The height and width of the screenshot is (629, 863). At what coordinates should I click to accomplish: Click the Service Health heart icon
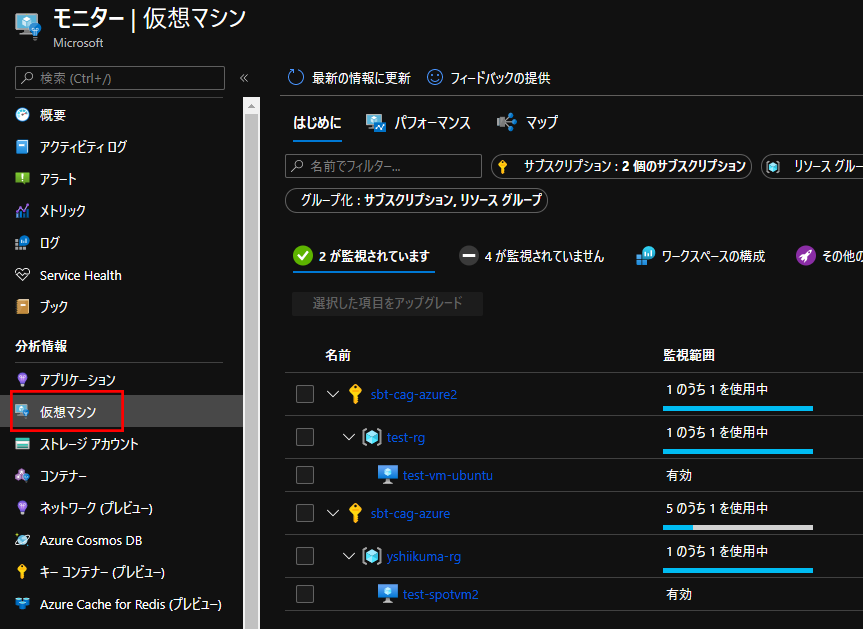(23, 275)
